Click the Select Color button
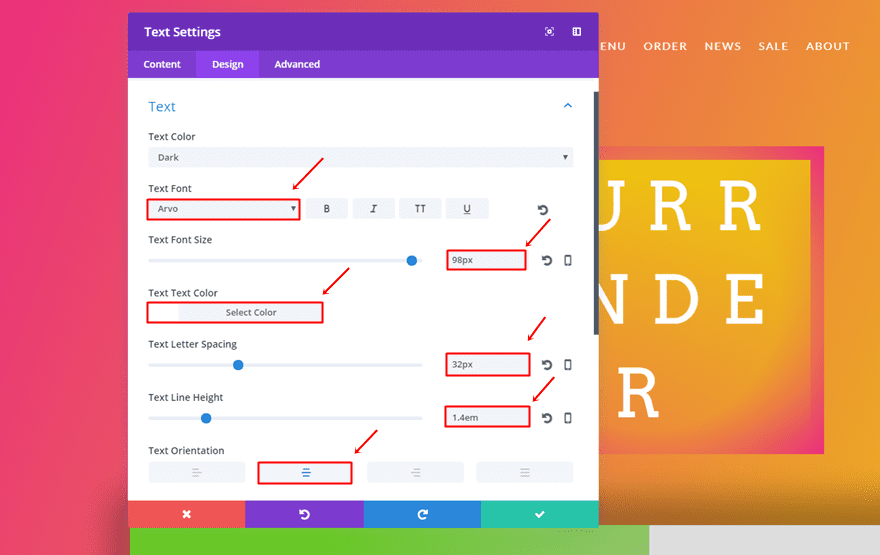This screenshot has width=880, height=555. point(250,313)
